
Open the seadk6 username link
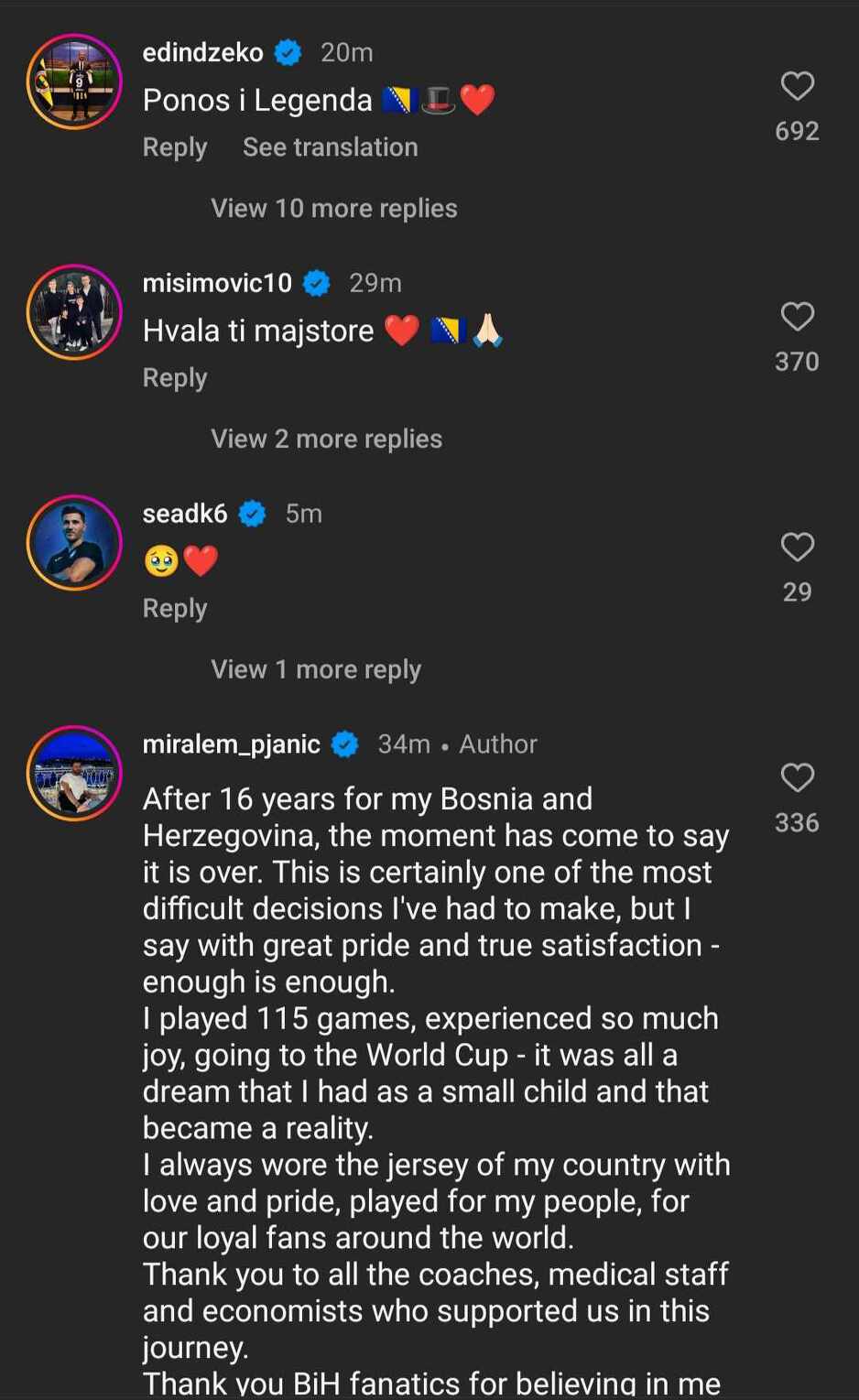coord(185,514)
